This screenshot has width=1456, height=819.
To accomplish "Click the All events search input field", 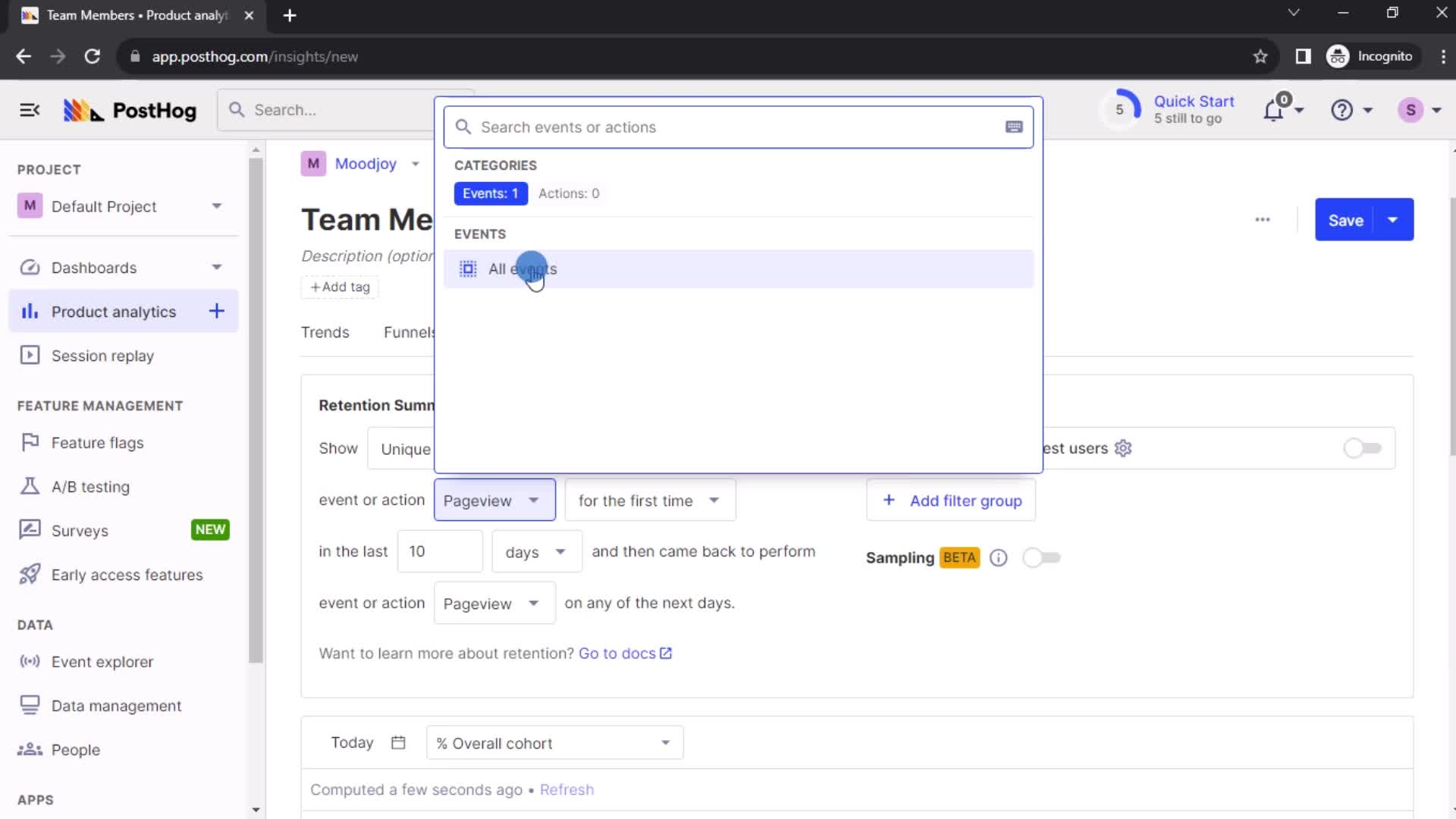I will click(x=740, y=127).
